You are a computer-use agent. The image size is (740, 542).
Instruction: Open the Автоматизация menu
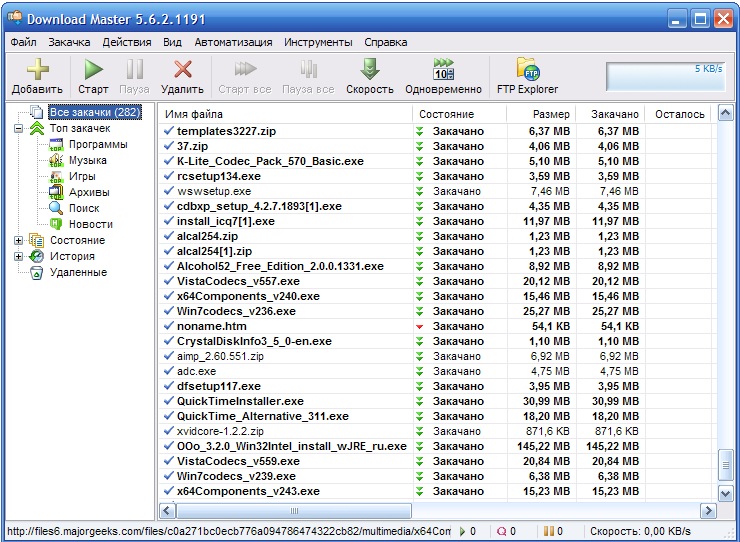[233, 42]
